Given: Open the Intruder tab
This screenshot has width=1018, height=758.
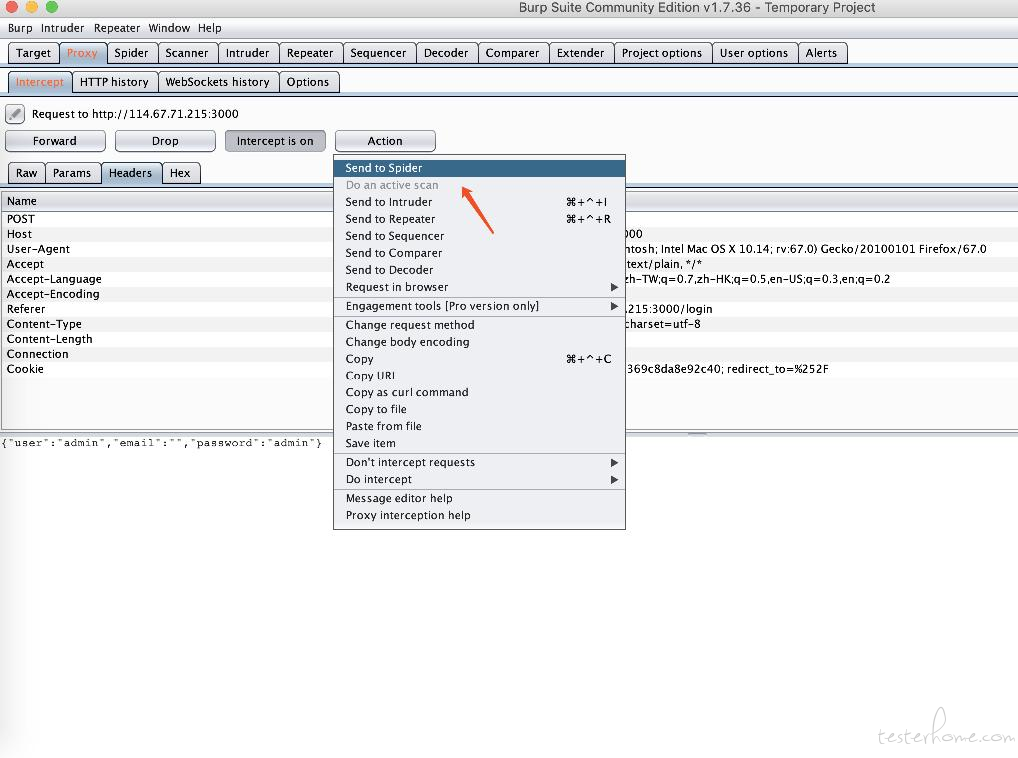Looking at the screenshot, I should 247,53.
